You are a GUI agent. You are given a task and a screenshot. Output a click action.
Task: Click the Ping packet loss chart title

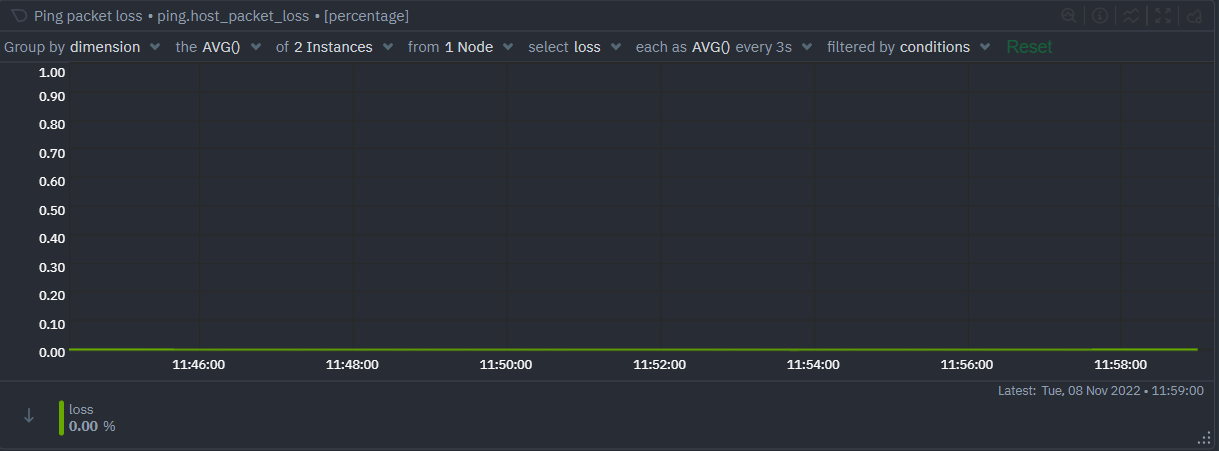tap(88, 16)
